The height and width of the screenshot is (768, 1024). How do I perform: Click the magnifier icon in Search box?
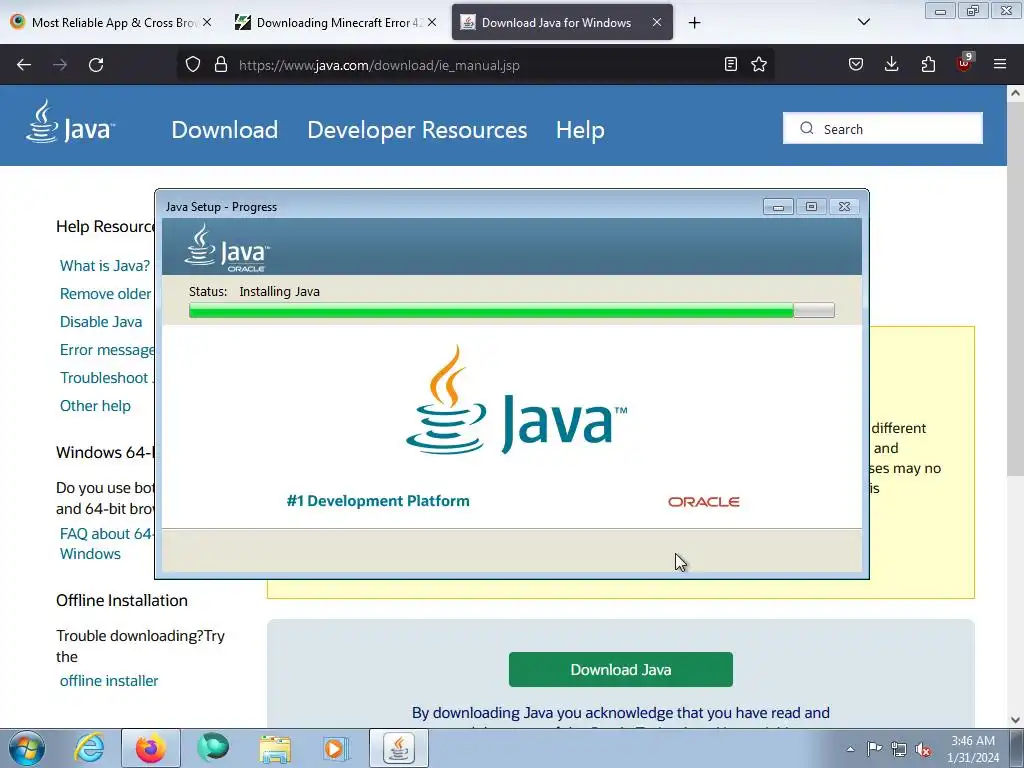pos(807,129)
